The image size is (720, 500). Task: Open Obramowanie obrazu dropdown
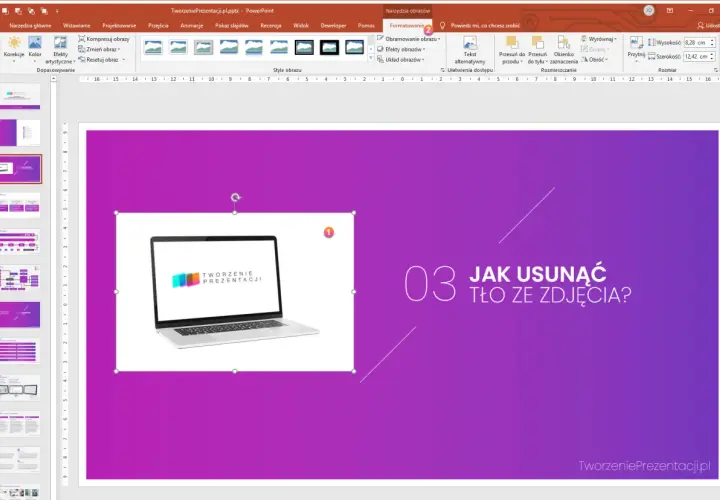pos(409,39)
